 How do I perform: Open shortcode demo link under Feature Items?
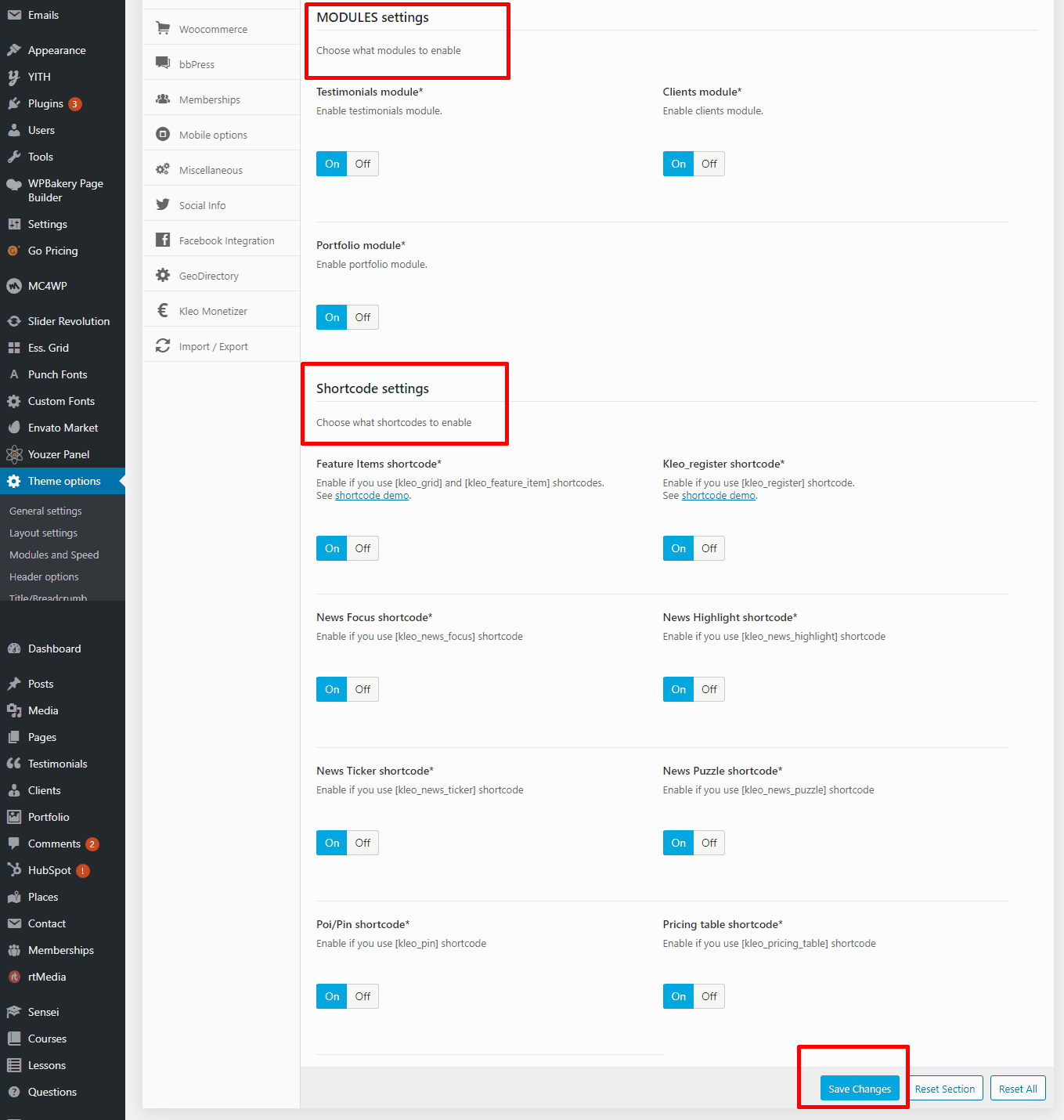(x=372, y=496)
